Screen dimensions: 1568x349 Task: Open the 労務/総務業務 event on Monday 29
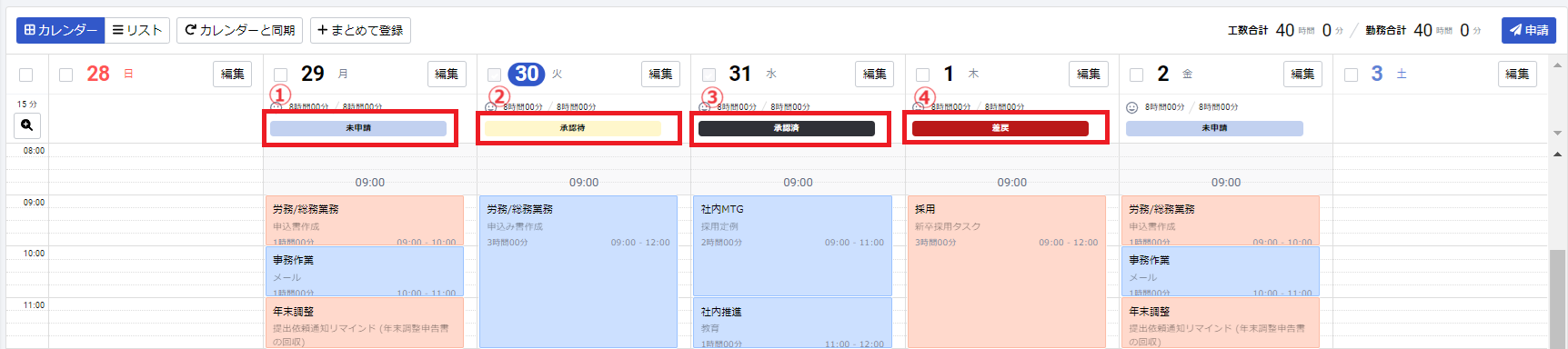365,221
